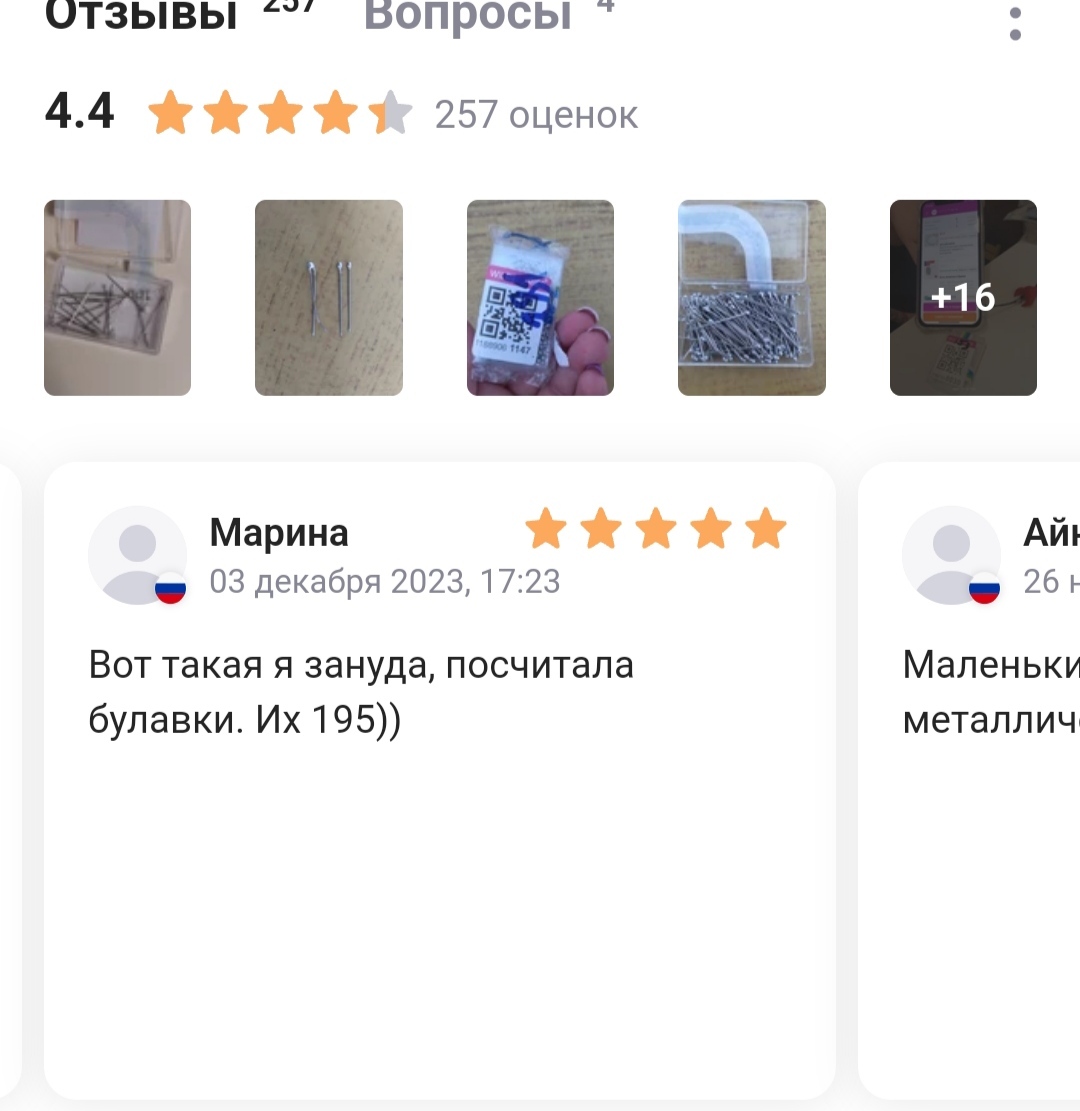This screenshot has height=1111, width=1080.
Task: Tap the overall rating stars row
Action: tap(280, 112)
